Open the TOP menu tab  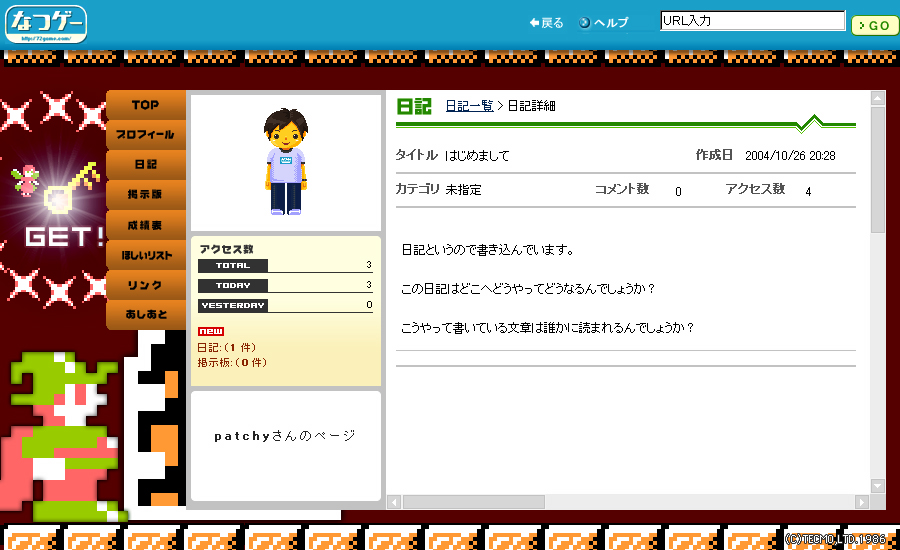point(146,105)
